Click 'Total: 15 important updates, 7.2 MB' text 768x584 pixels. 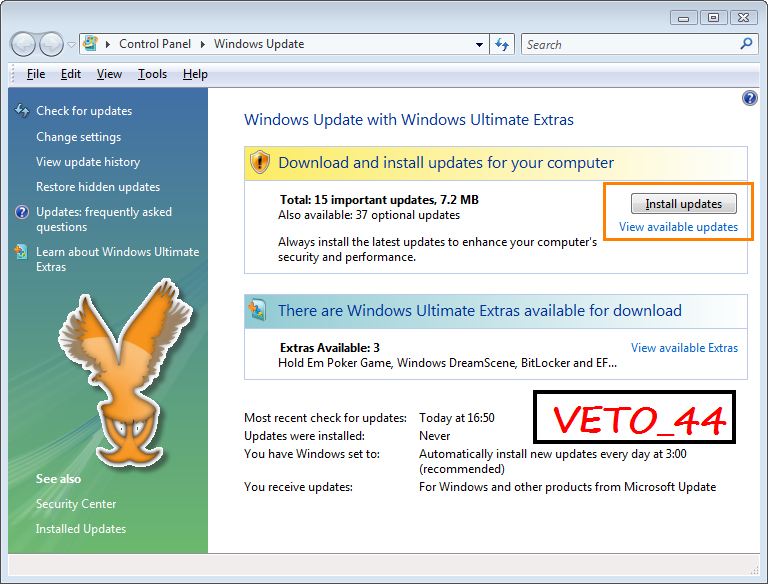pos(379,200)
